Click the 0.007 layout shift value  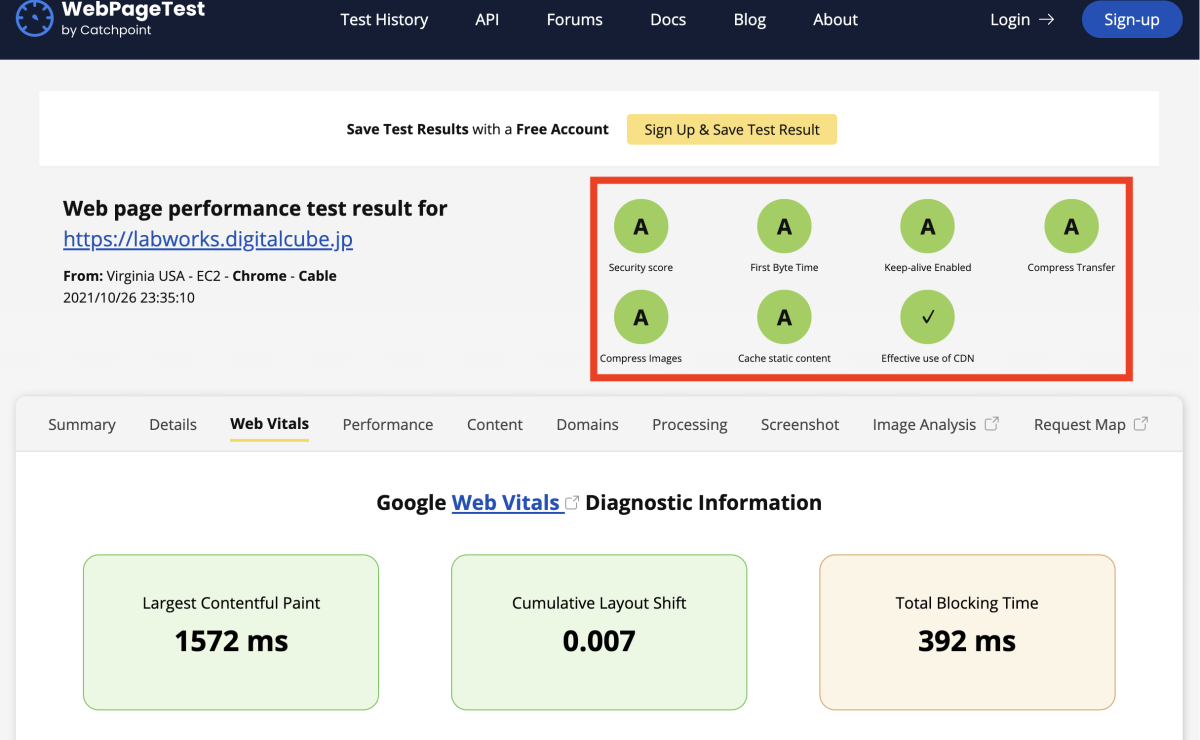pyautogui.click(x=599, y=641)
